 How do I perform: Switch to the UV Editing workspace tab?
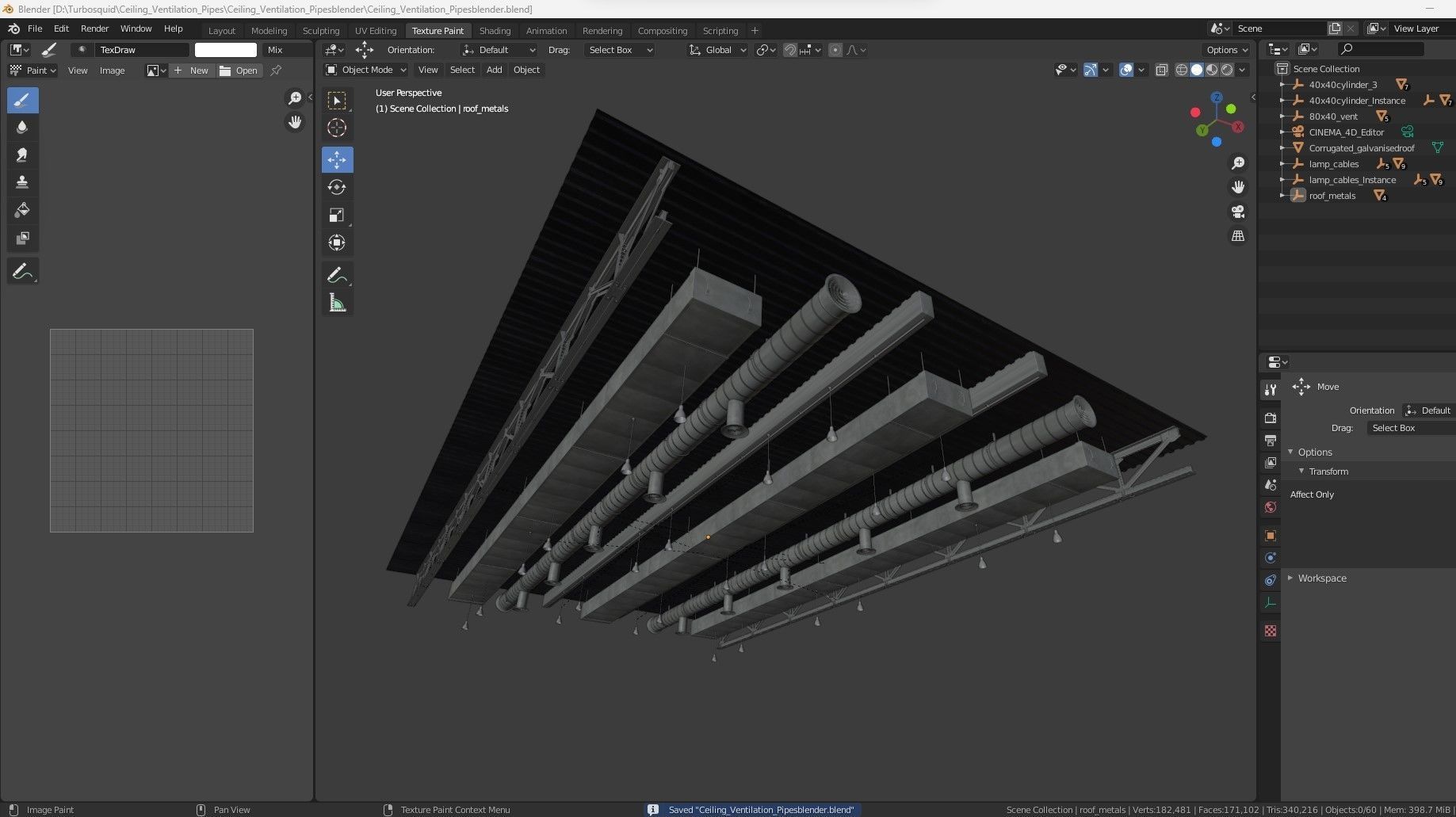[x=376, y=31]
